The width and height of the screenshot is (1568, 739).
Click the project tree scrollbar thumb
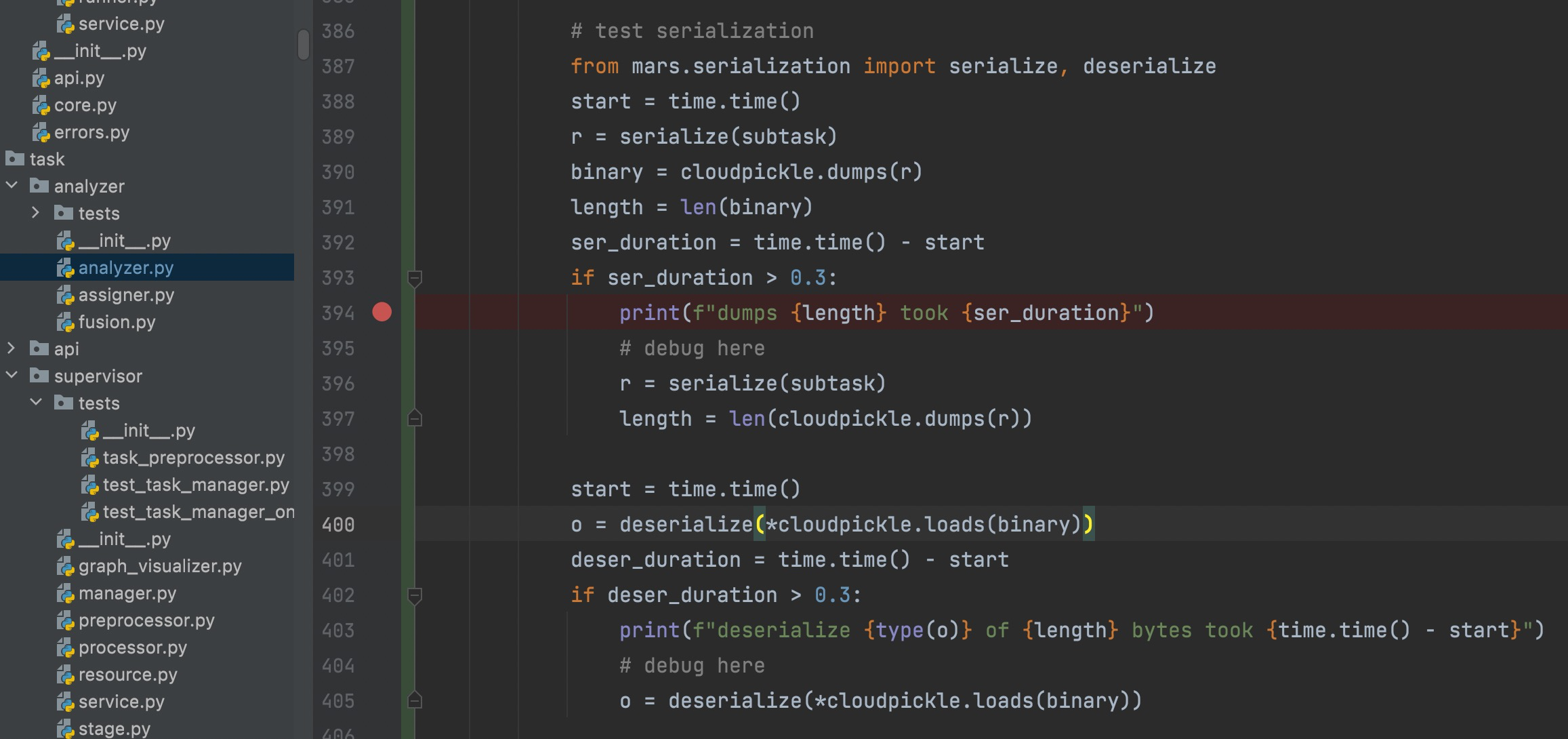point(303,45)
